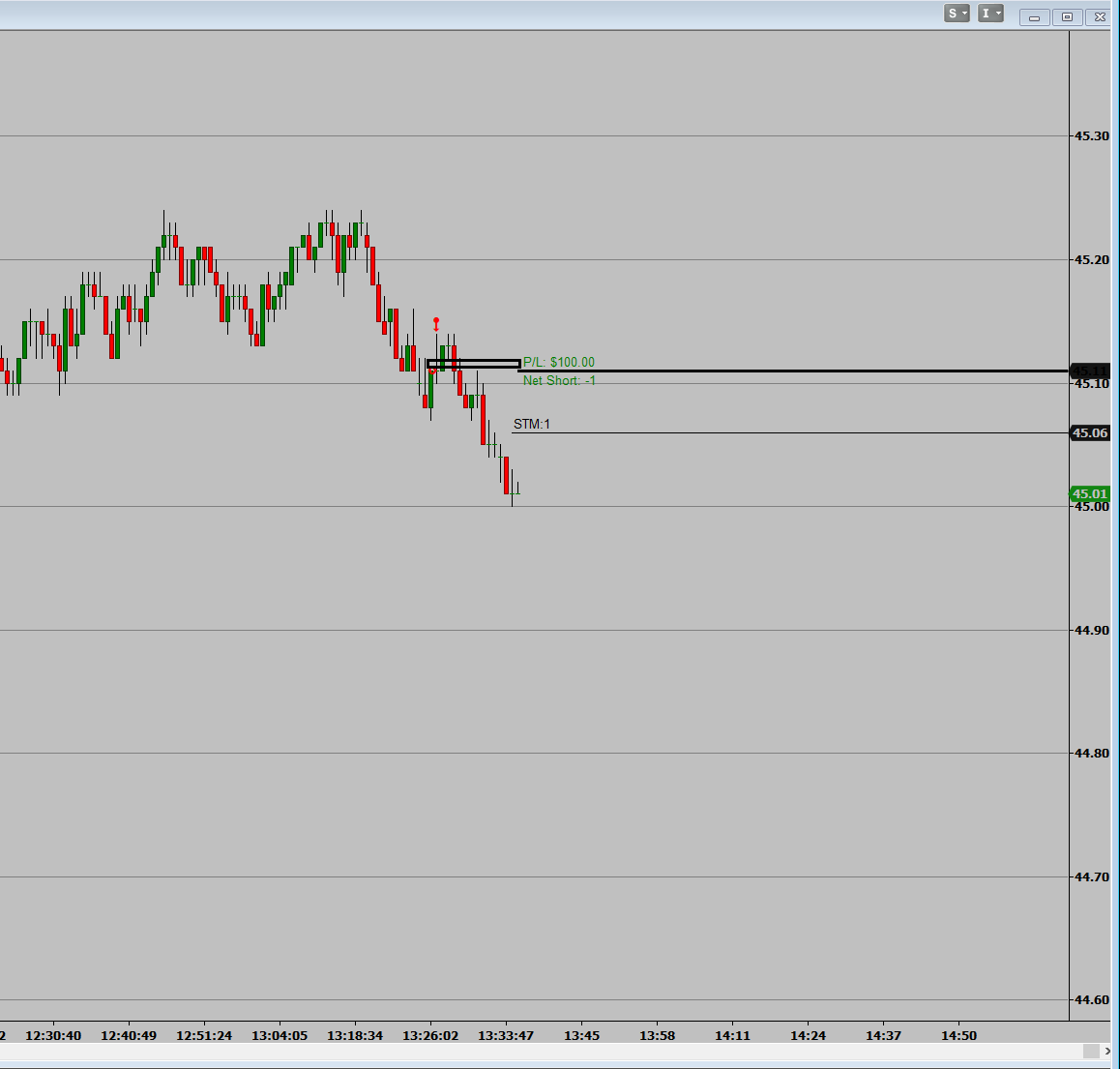Screen dimensions: 1120x1069
Task: Click the horizontal scrollbar thumb
Action: click(x=1091, y=1052)
